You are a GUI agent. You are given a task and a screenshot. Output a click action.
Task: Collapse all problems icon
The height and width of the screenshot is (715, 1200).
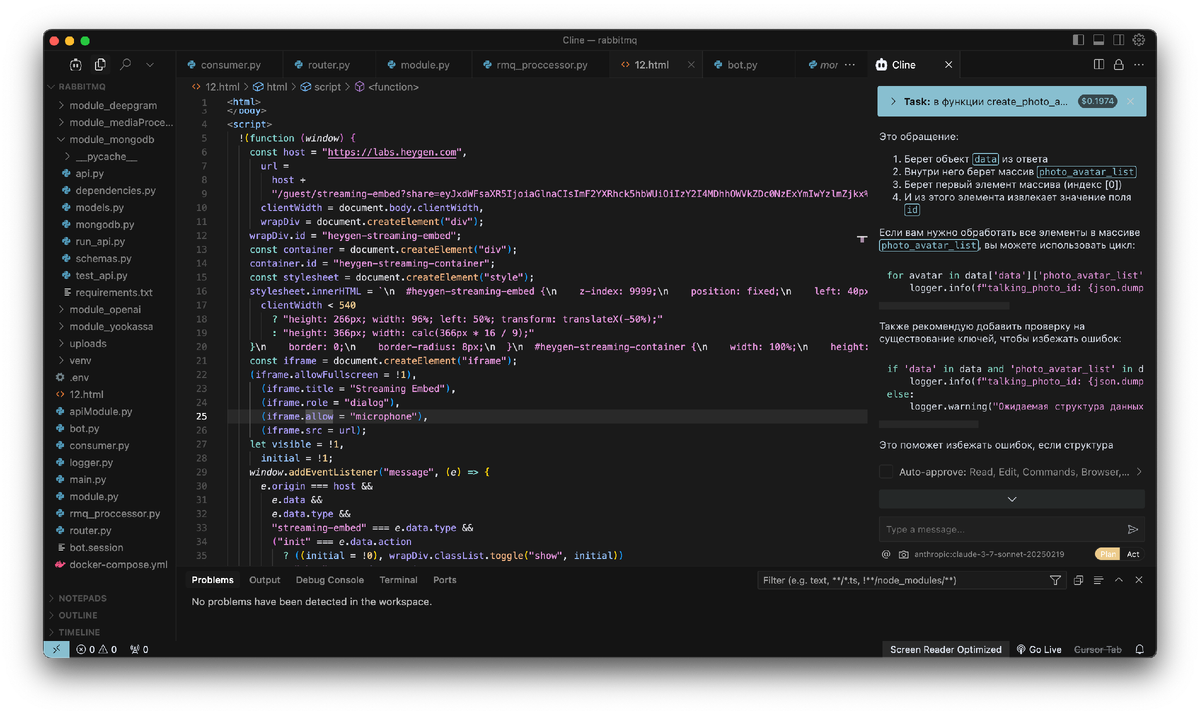1078,580
